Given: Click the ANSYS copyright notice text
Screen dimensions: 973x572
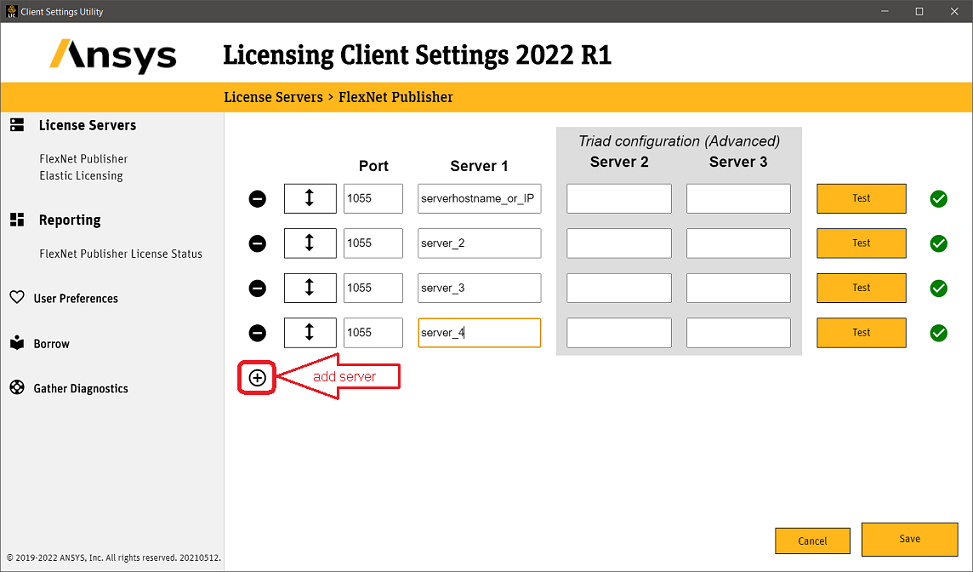Looking at the screenshot, I should point(114,558).
